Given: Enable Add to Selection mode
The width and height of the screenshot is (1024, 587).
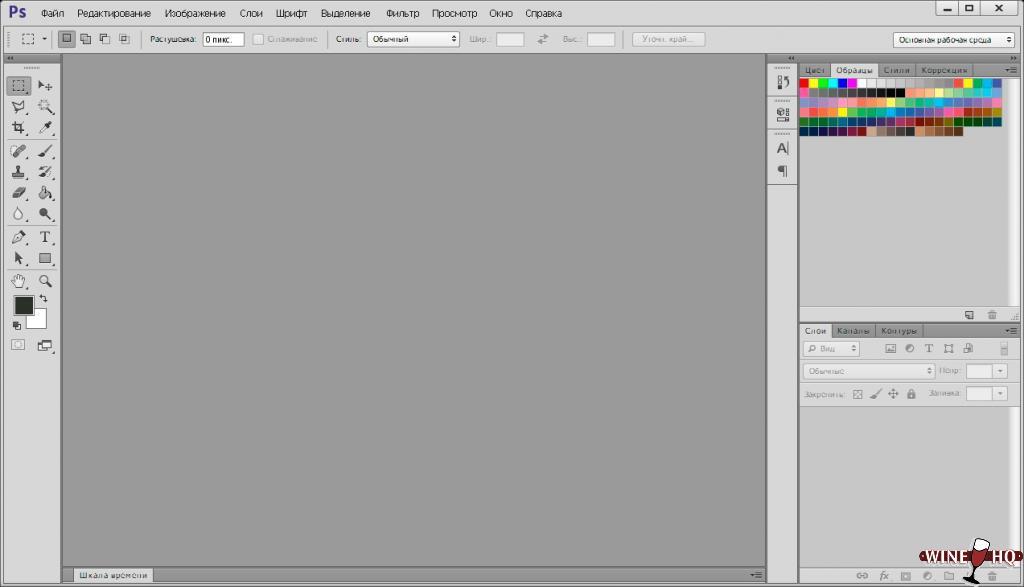Looking at the screenshot, I should coord(86,38).
